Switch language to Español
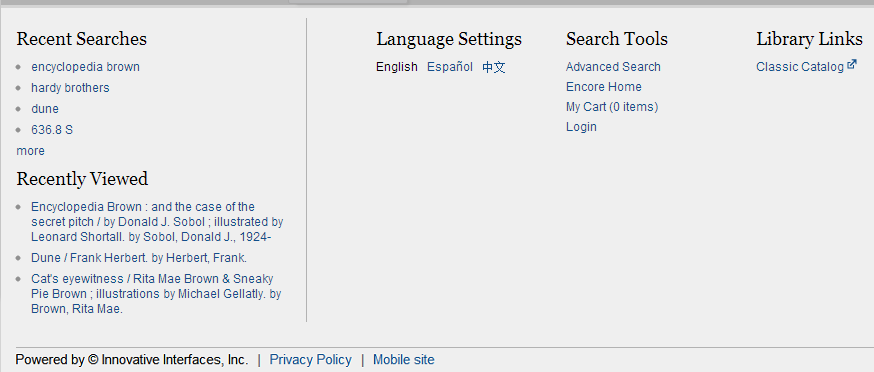 (450, 67)
